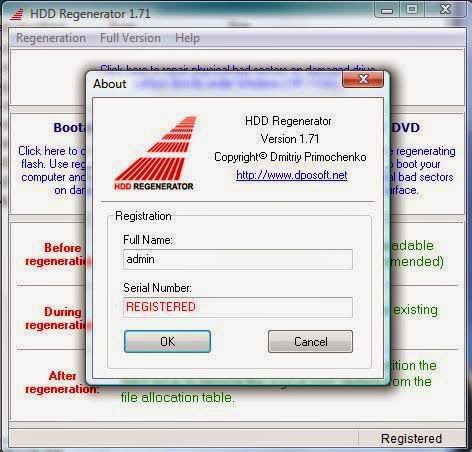Open the Full Version menu

(130, 38)
